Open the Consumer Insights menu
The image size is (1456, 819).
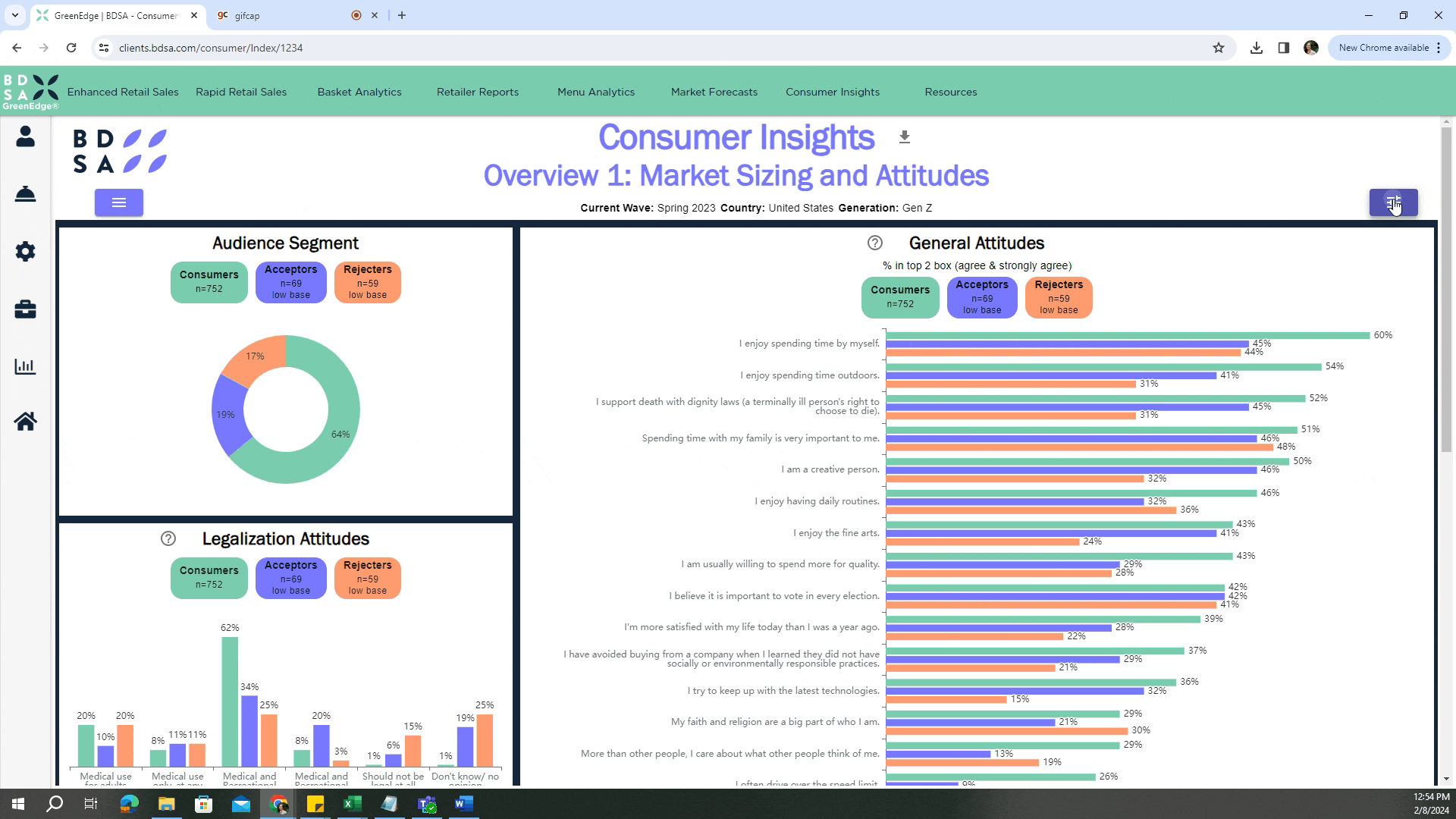832,92
